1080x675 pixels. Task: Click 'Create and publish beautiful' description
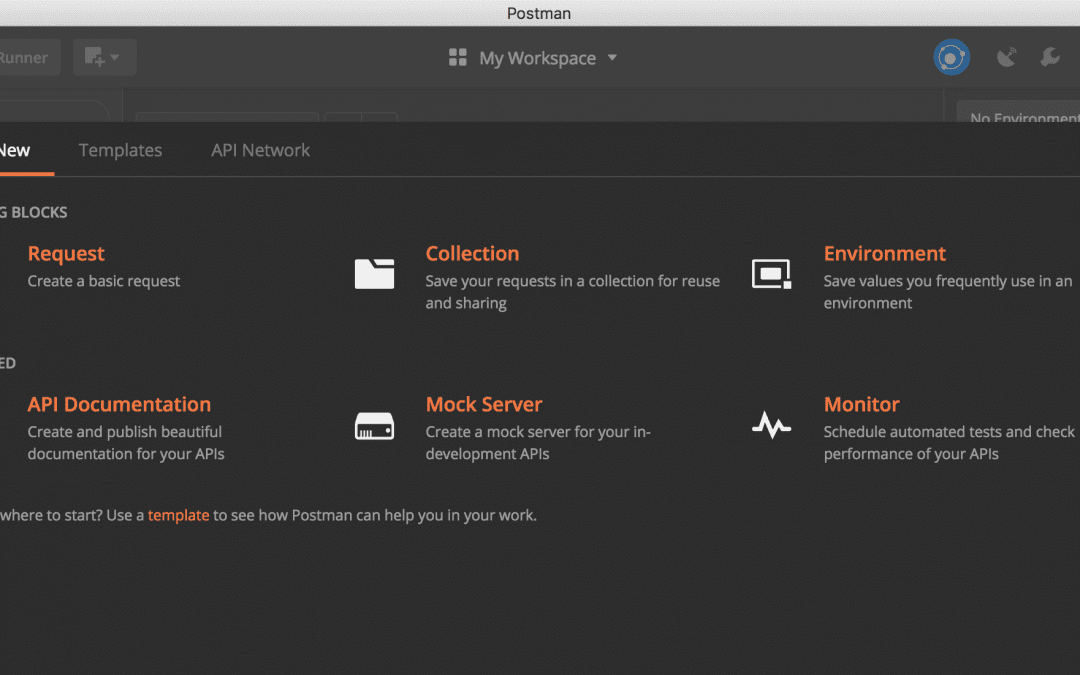(126, 443)
